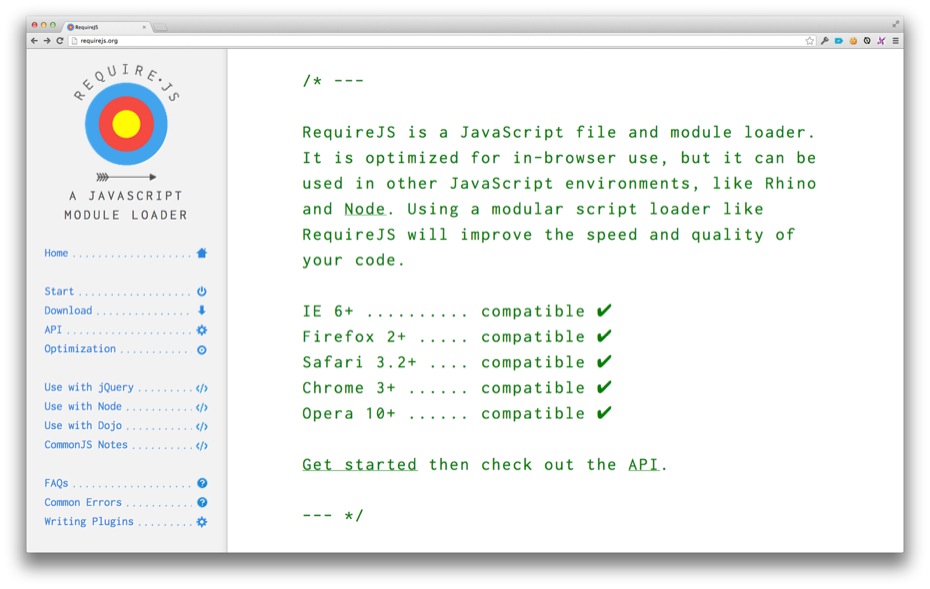
Task: Click the question icon beside Common Errors
Action: 202,502
